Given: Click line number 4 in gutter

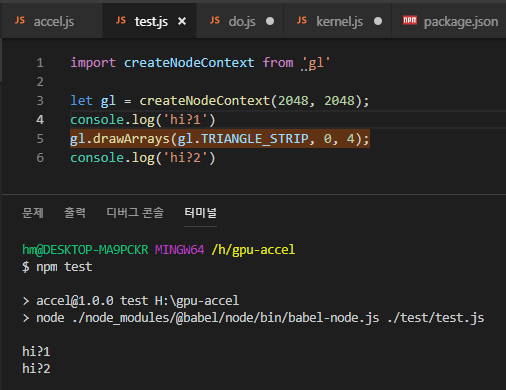Looking at the screenshot, I should 40,120.
